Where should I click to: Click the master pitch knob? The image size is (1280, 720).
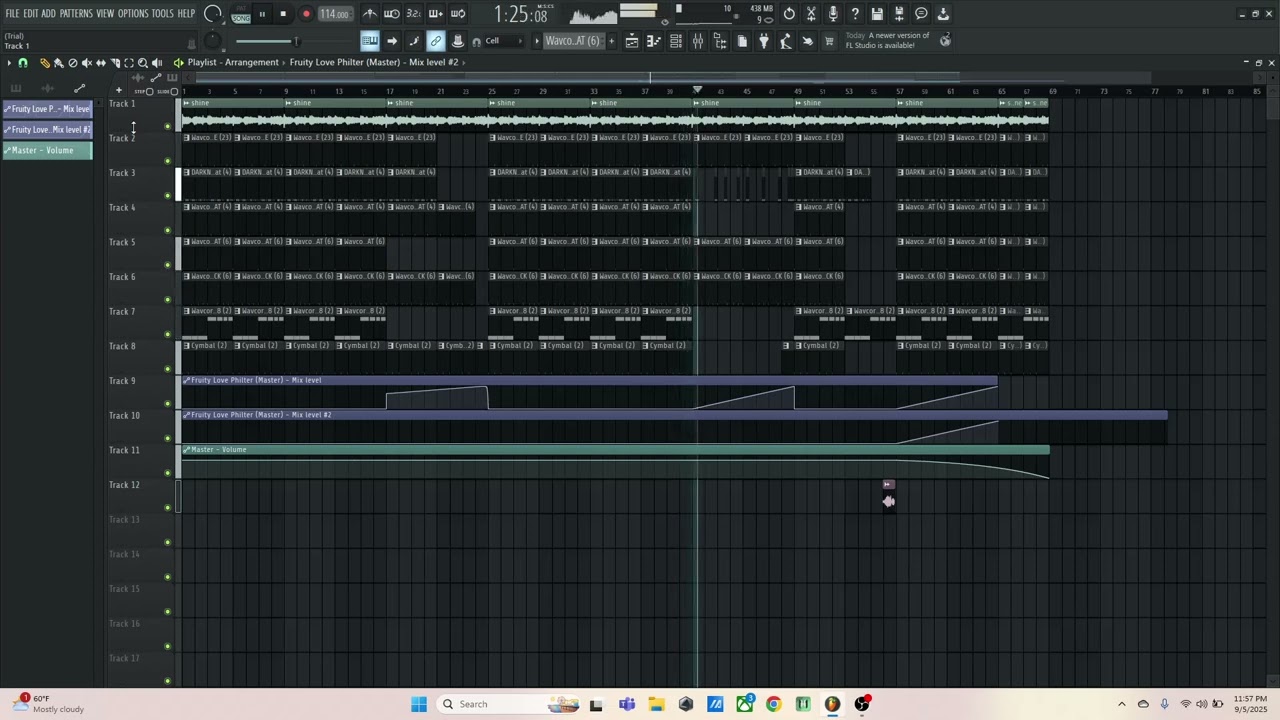(212, 41)
